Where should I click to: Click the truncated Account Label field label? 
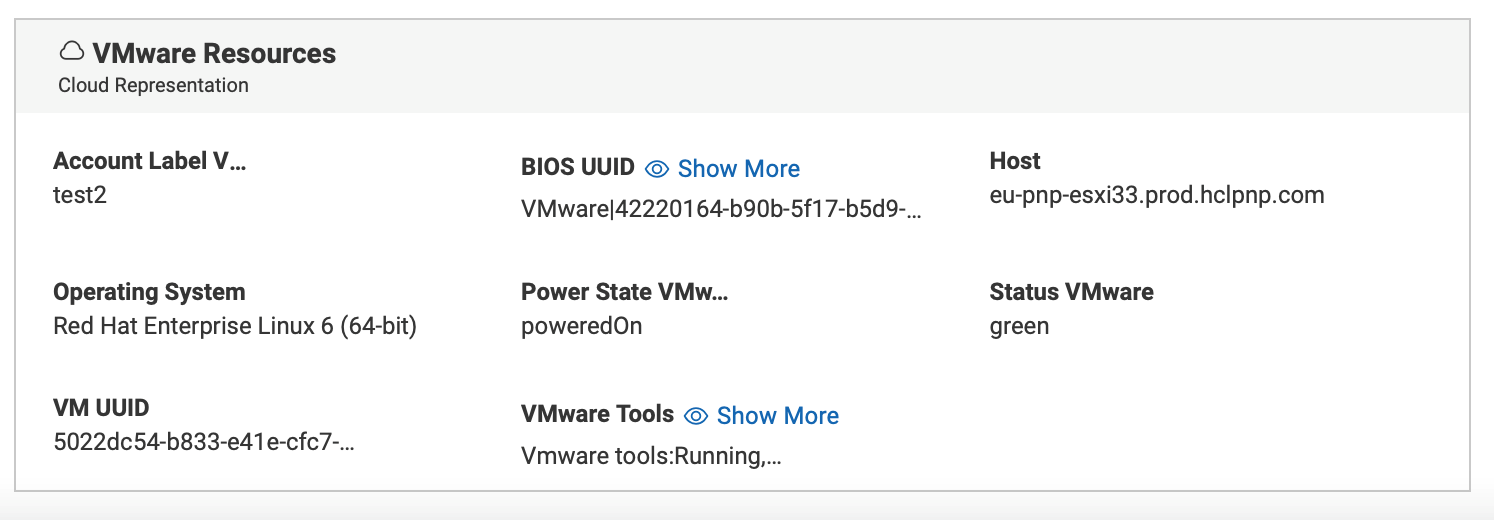pos(149,161)
